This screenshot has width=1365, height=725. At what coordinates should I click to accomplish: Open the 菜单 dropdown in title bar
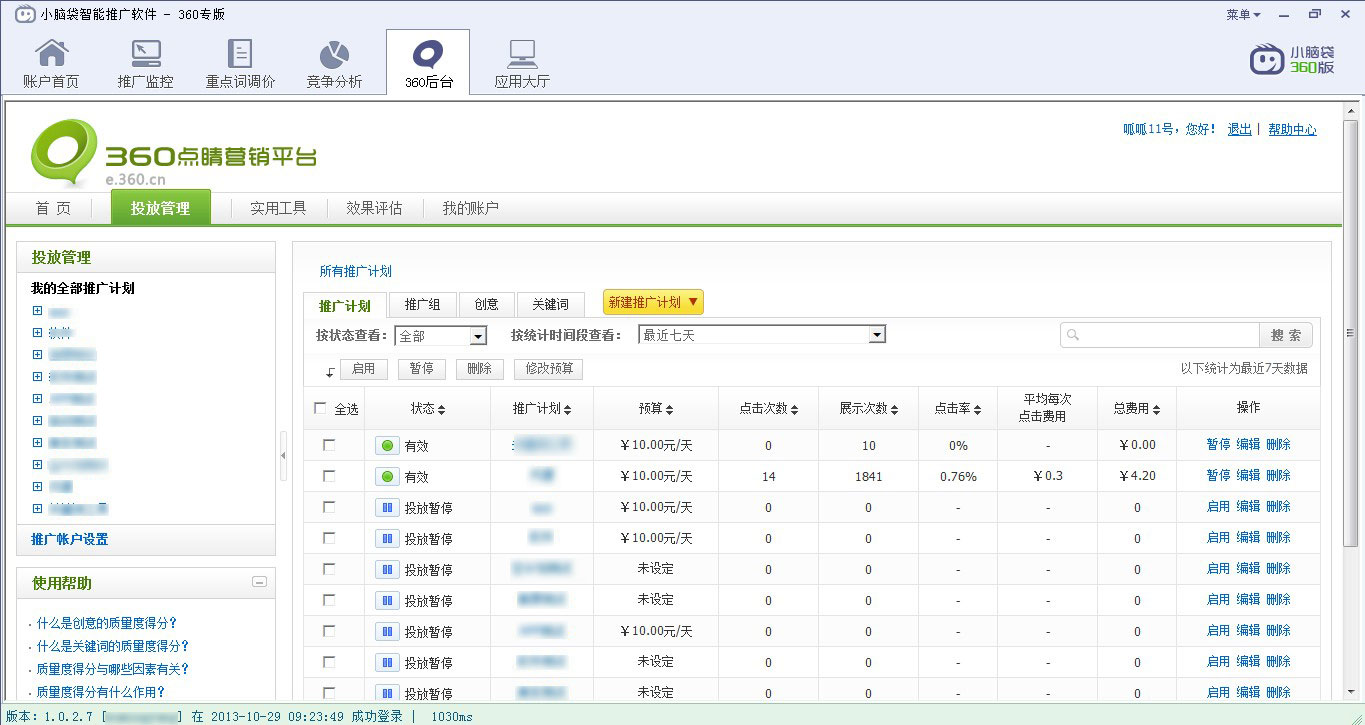1243,14
